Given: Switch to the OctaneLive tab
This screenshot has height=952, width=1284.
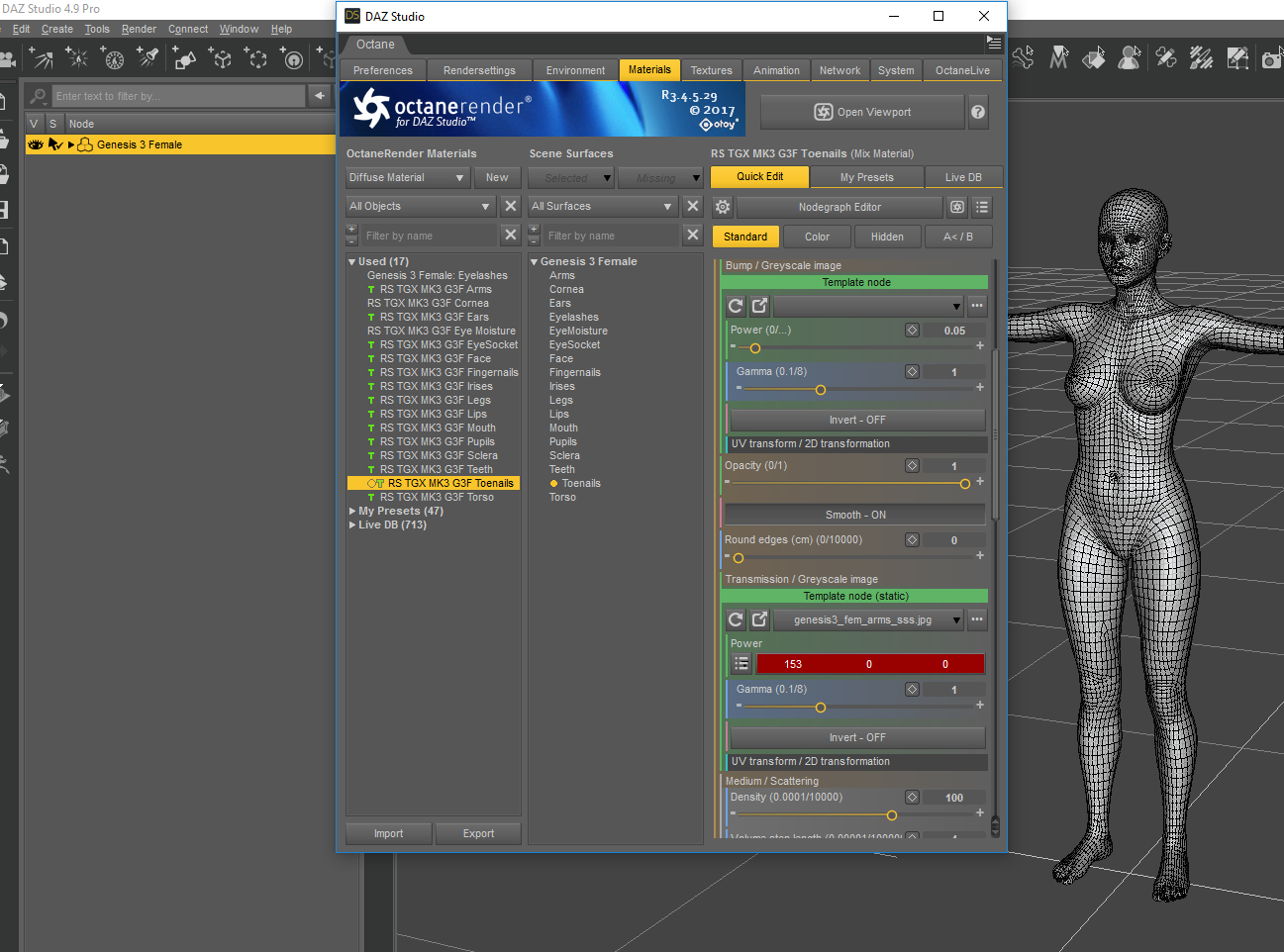Looking at the screenshot, I should coord(962,70).
